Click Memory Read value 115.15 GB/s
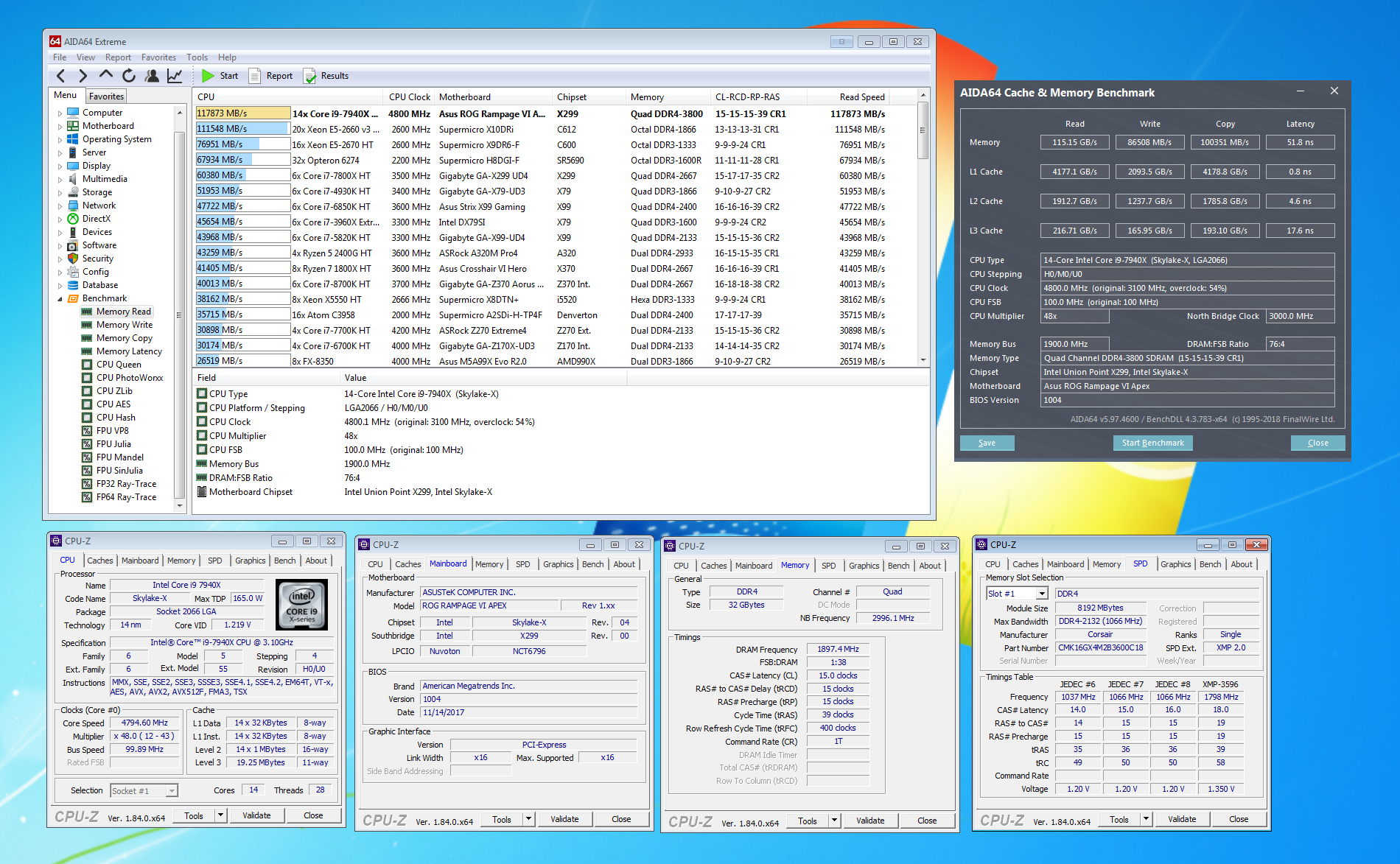This screenshot has width=1400, height=864. click(x=1074, y=142)
